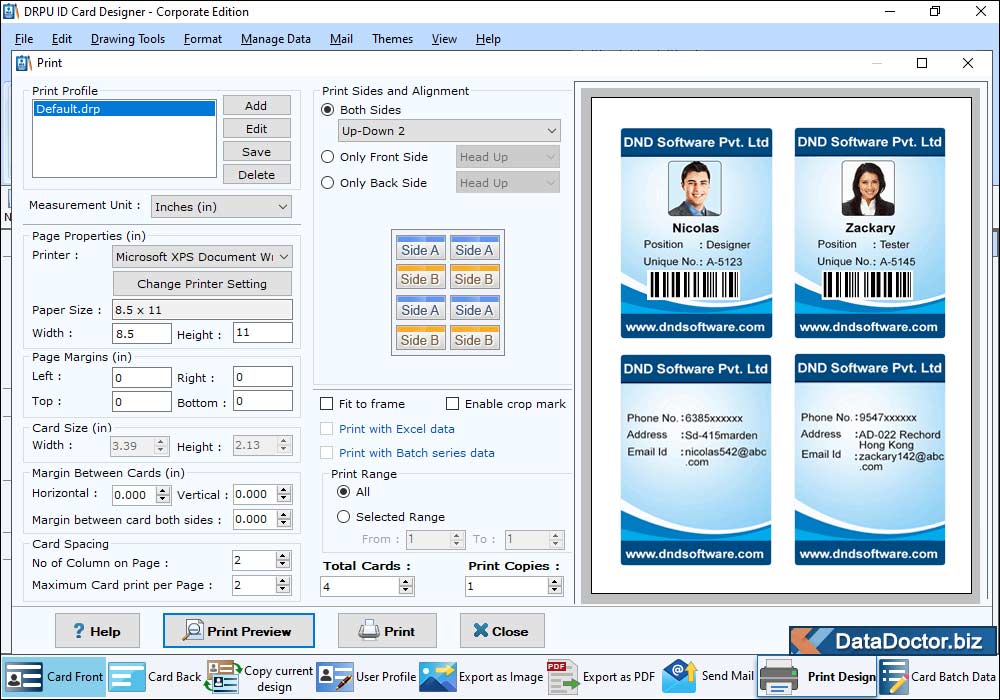Click the Side A top-left layout tile
Image resolution: width=1000 pixels, height=700 pixels.
[420, 247]
